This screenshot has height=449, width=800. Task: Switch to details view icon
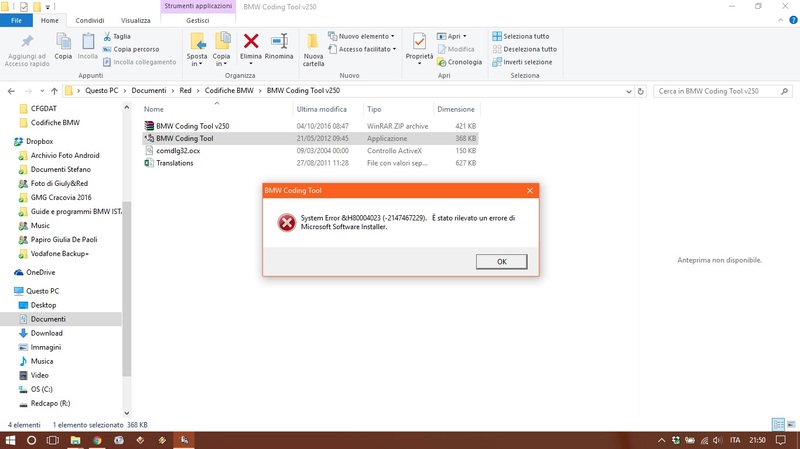778,425
